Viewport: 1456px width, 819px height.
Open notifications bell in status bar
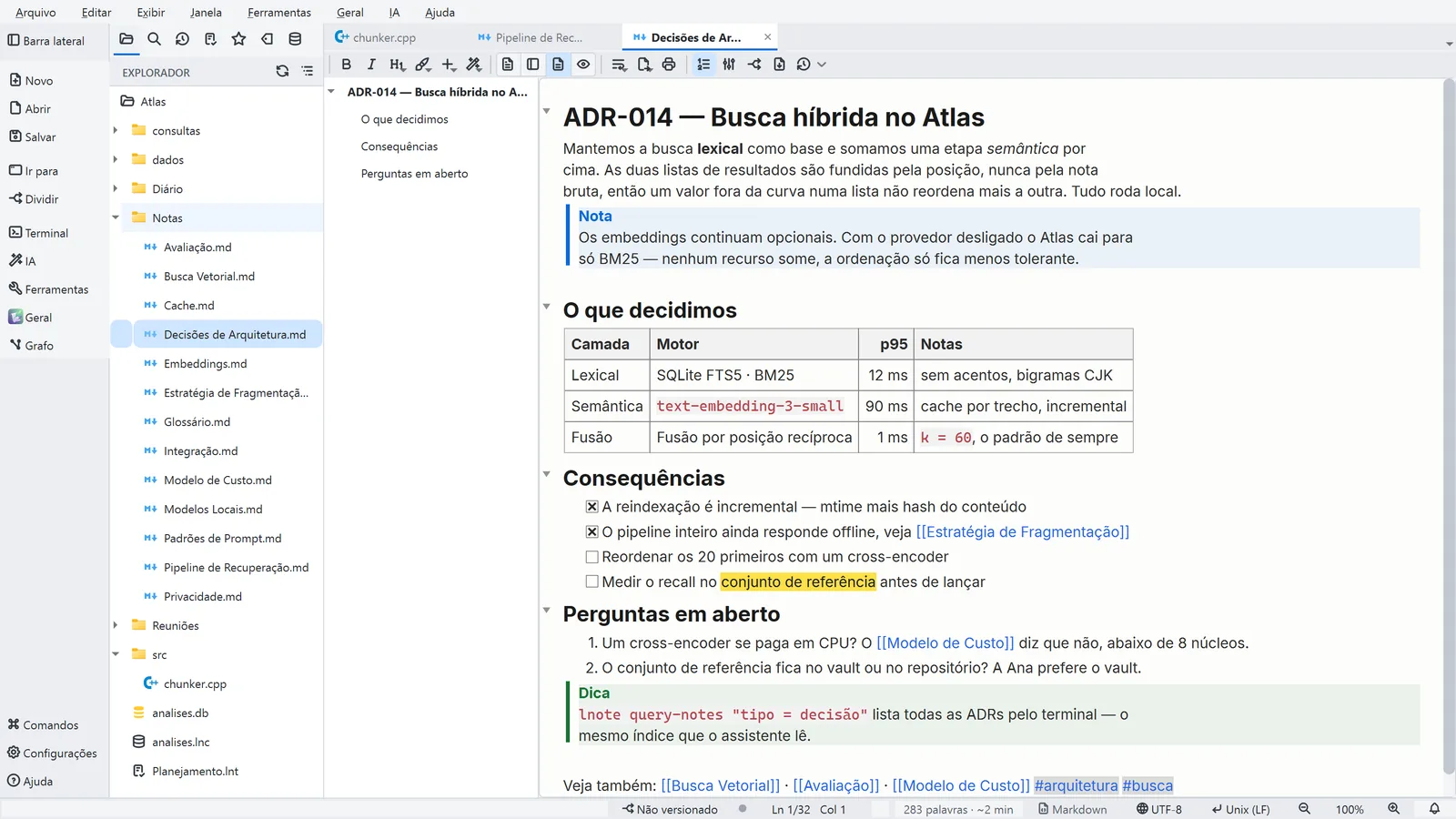[x=1434, y=809]
